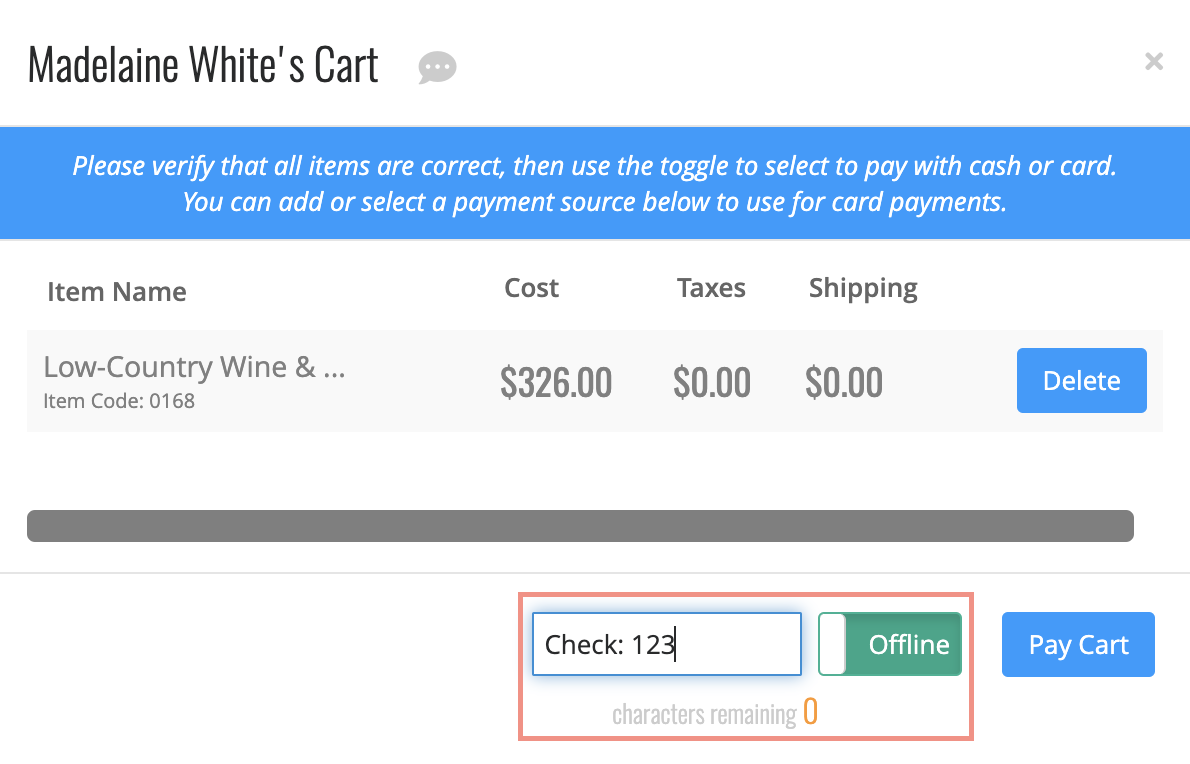The image size is (1190, 764).
Task: Select the Cost column header
Action: pyautogui.click(x=531, y=288)
